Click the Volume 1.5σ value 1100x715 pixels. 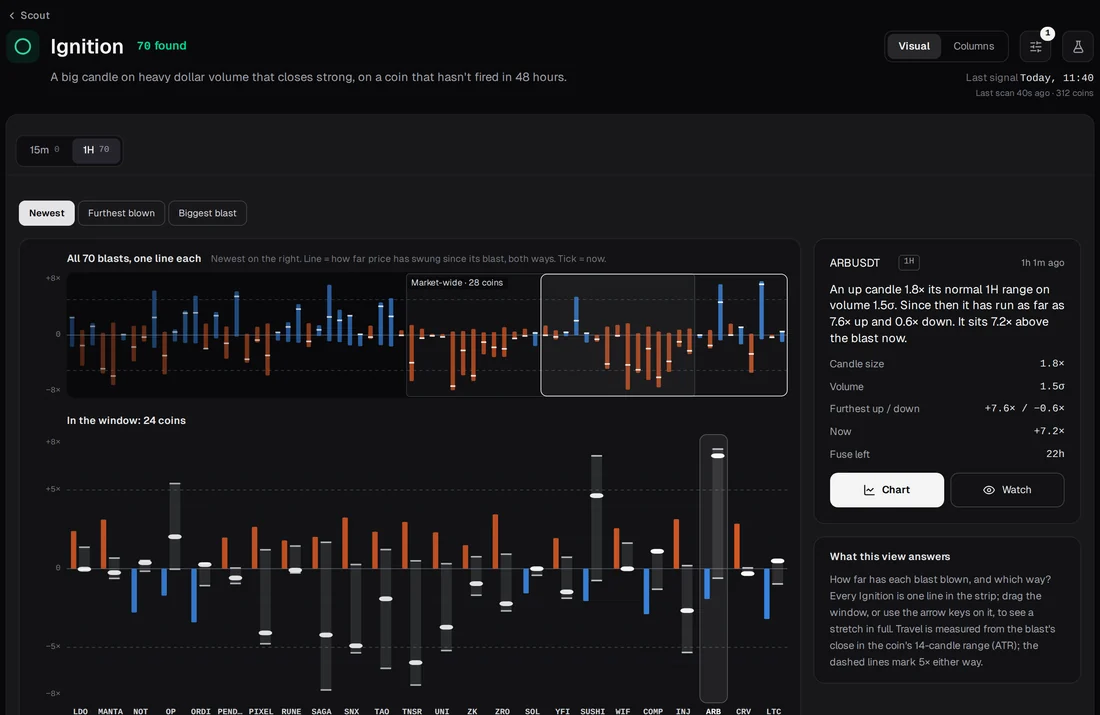(x=1052, y=387)
